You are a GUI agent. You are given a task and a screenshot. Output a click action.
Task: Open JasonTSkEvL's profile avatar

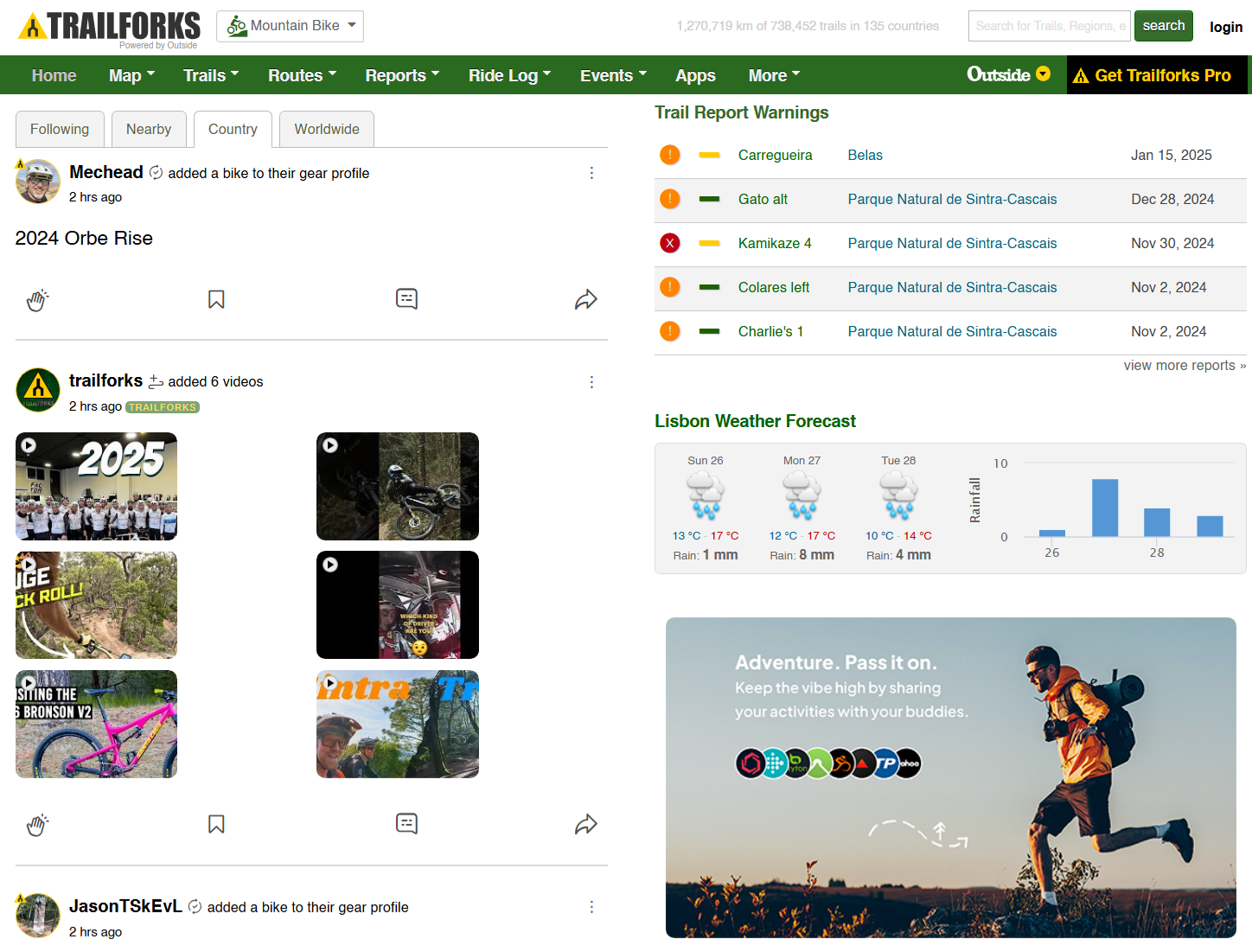38,916
